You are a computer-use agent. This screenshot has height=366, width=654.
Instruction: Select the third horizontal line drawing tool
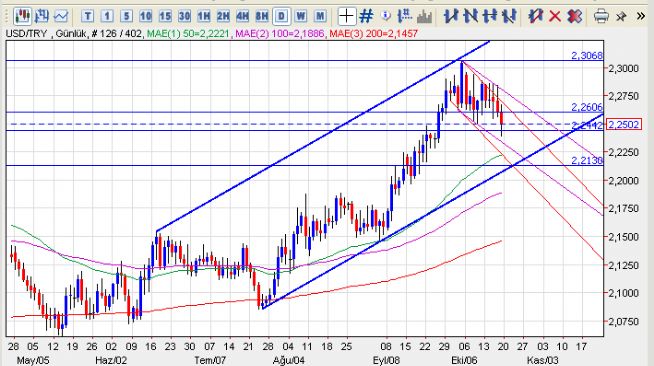[490, 16]
